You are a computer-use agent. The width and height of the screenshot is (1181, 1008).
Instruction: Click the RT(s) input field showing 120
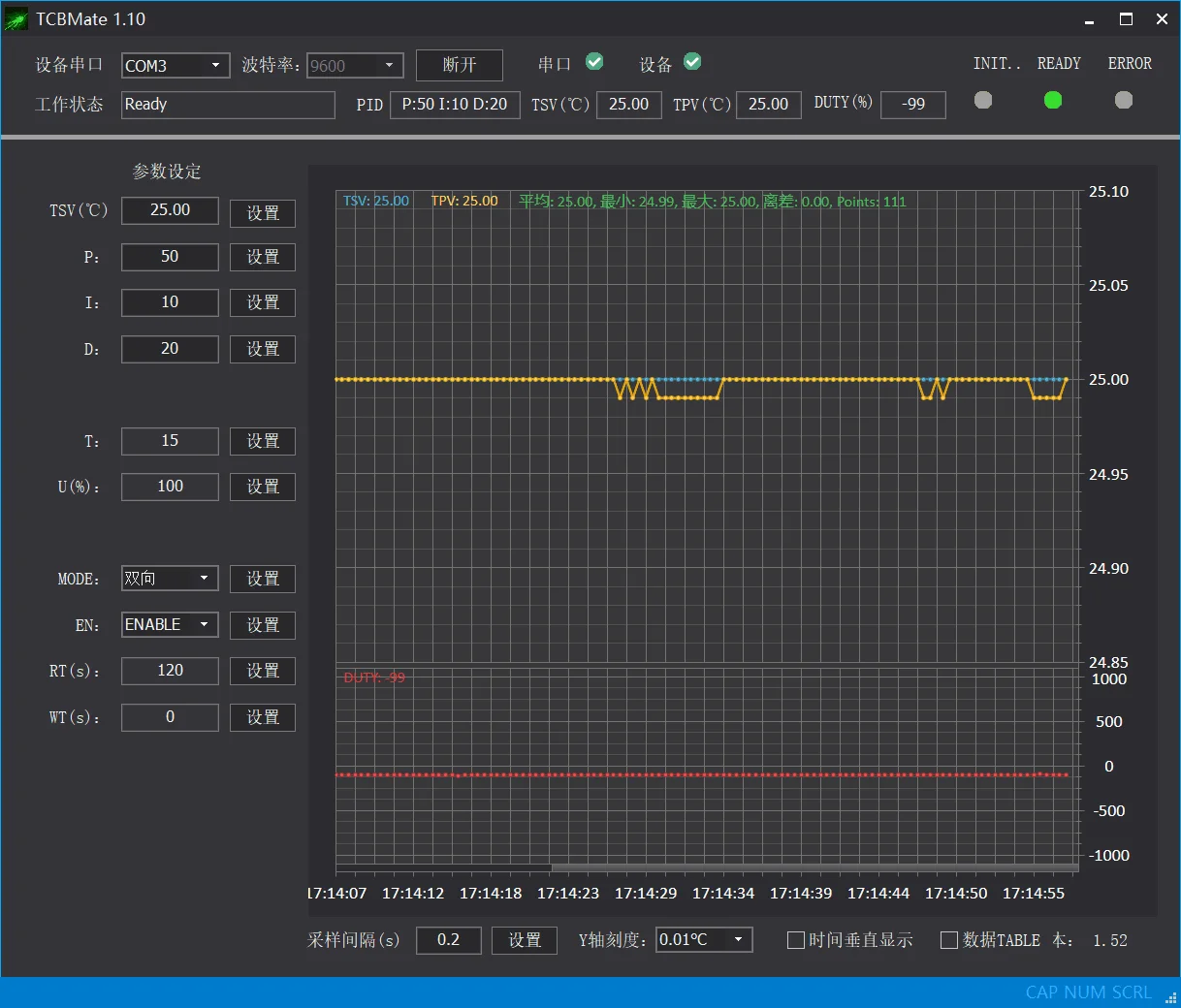(170, 671)
